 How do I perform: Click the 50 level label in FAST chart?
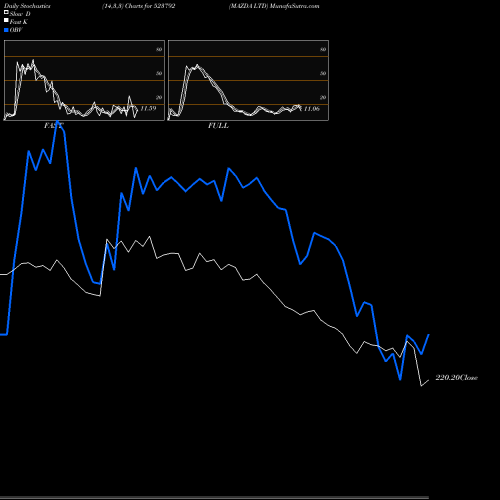tap(159, 73)
